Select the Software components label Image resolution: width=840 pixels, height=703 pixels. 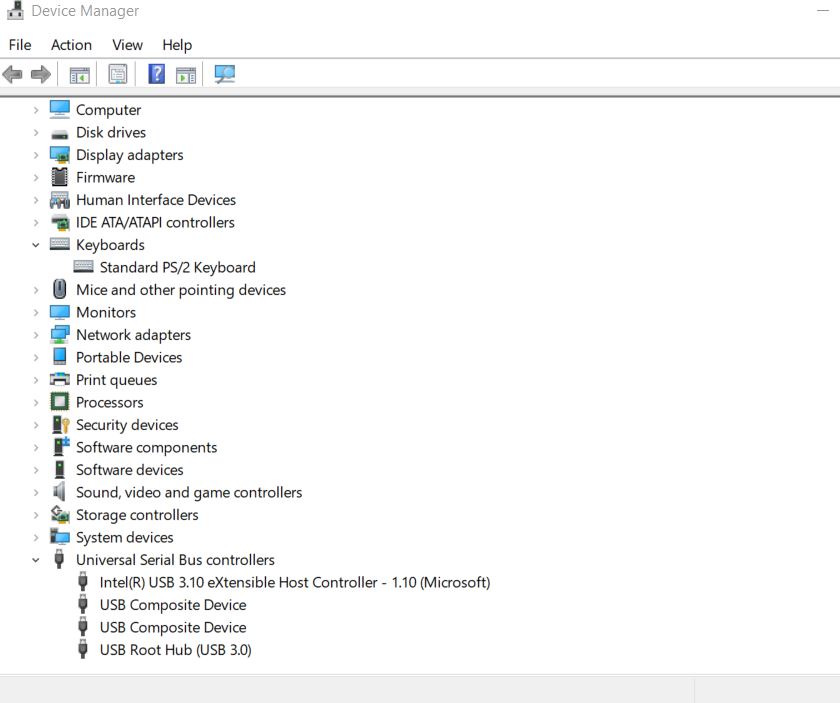pyautogui.click(x=146, y=447)
